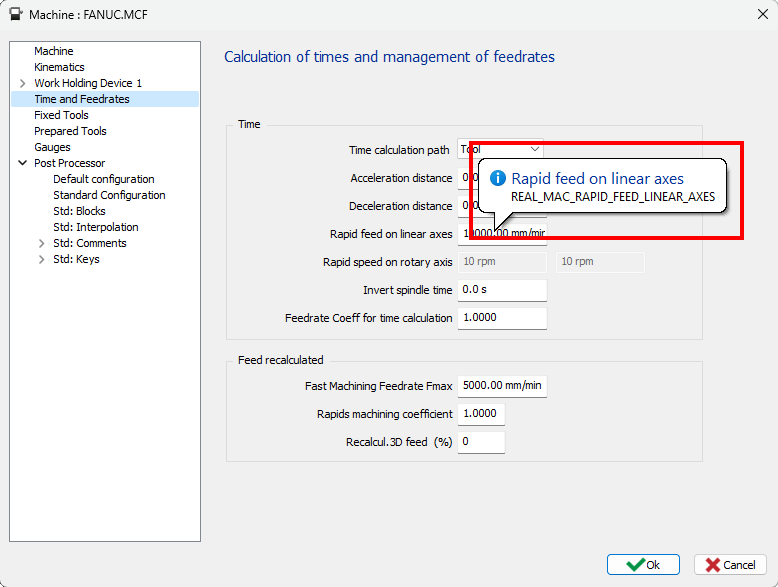
Task: Open the Kinematics settings page
Action: [59, 67]
